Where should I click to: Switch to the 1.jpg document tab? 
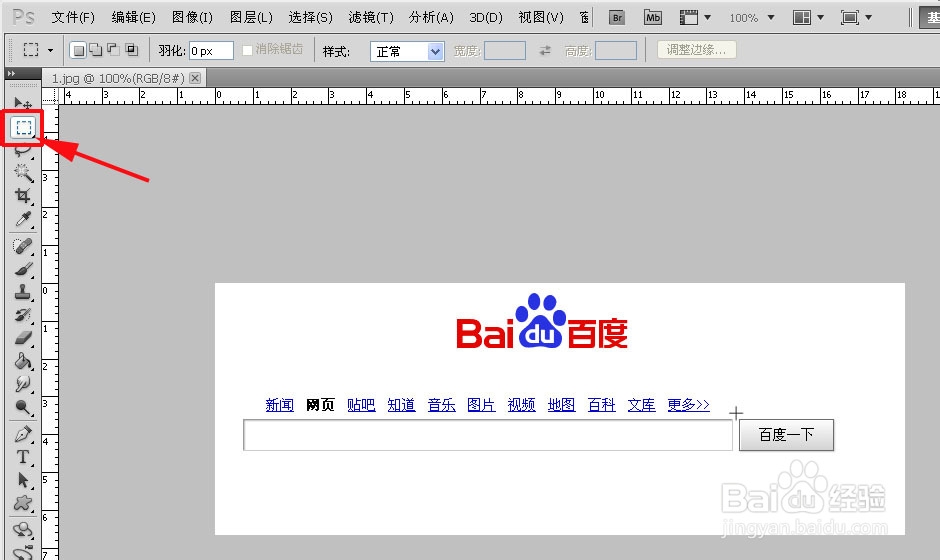(x=118, y=79)
